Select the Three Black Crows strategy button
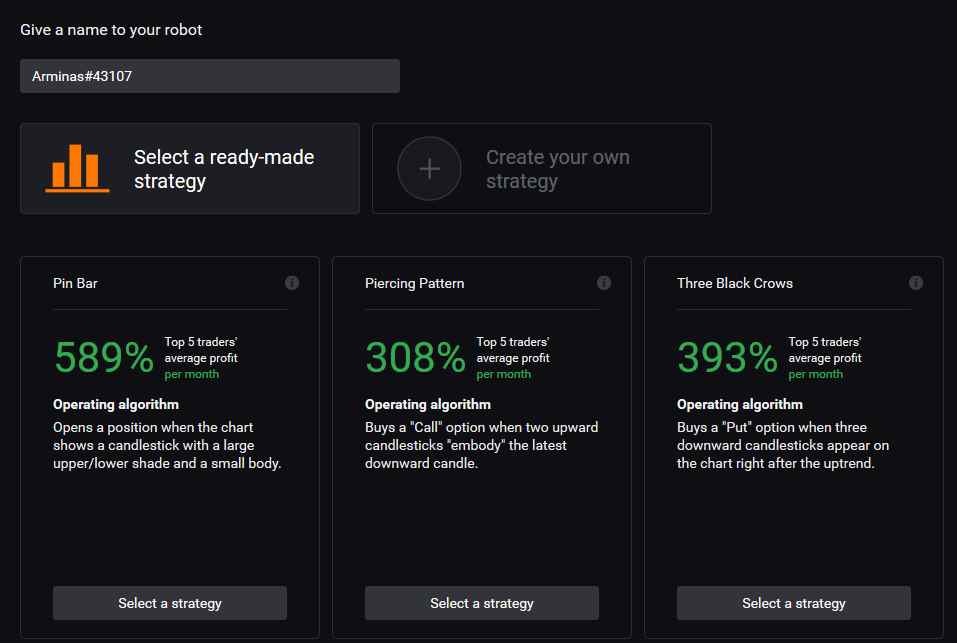 click(x=793, y=603)
